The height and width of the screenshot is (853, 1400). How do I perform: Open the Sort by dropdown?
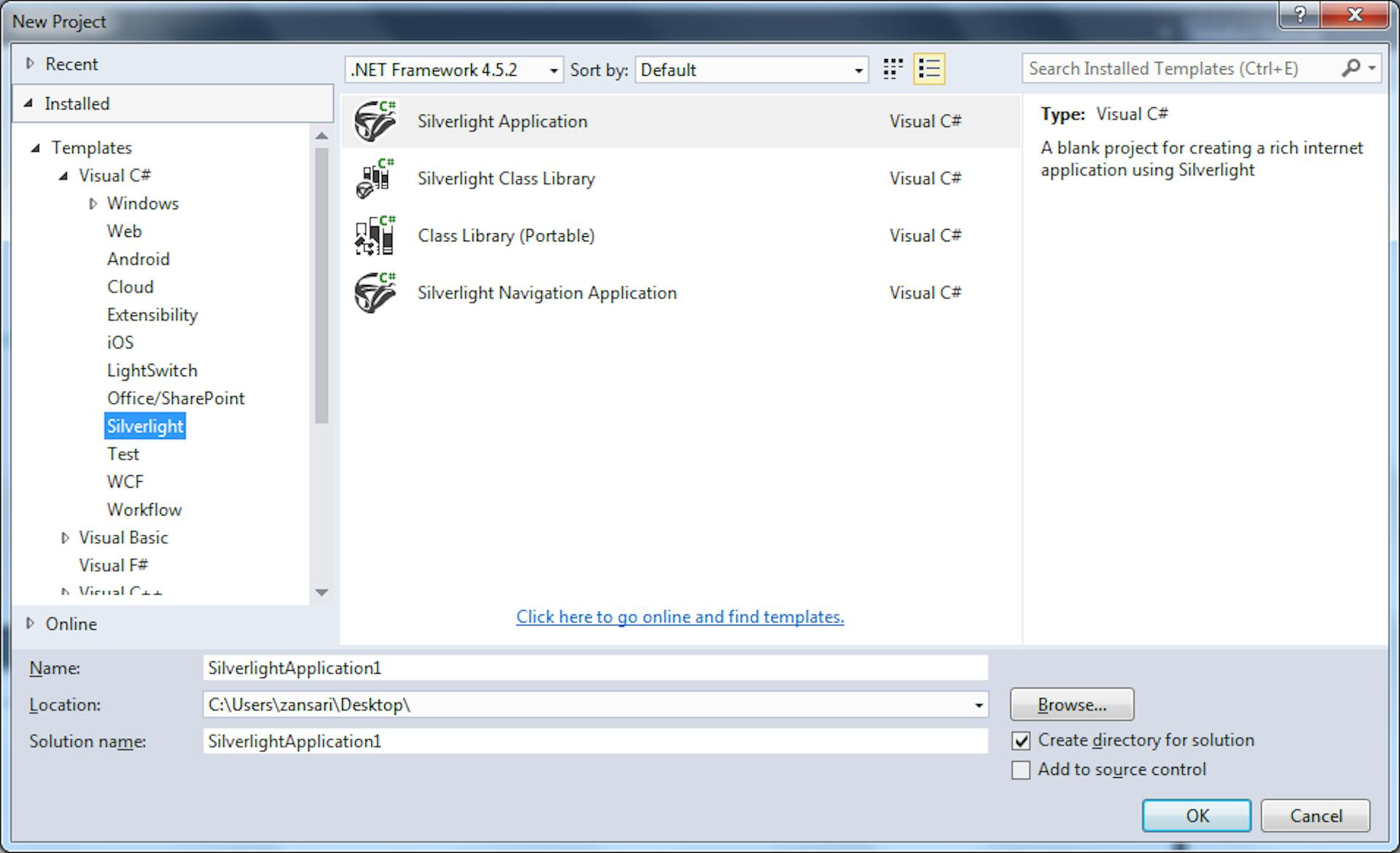752,70
